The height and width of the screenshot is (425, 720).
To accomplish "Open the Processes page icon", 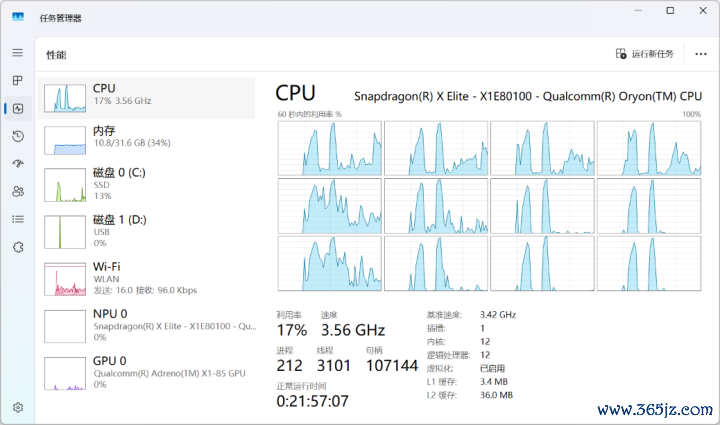I will [17, 80].
